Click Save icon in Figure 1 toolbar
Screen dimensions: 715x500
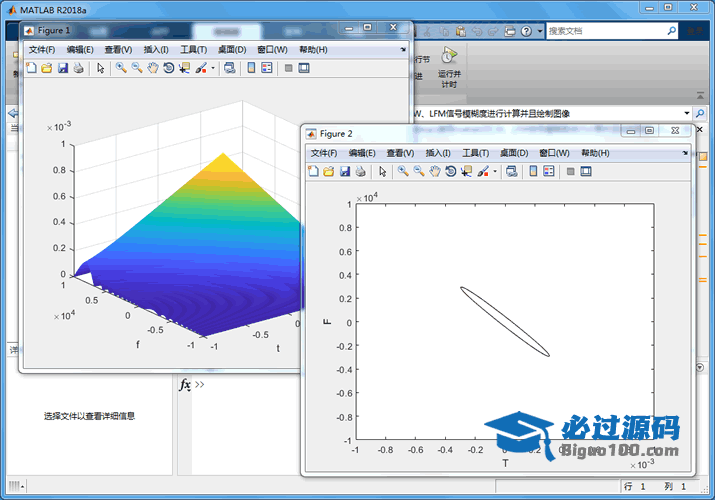(62, 68)
